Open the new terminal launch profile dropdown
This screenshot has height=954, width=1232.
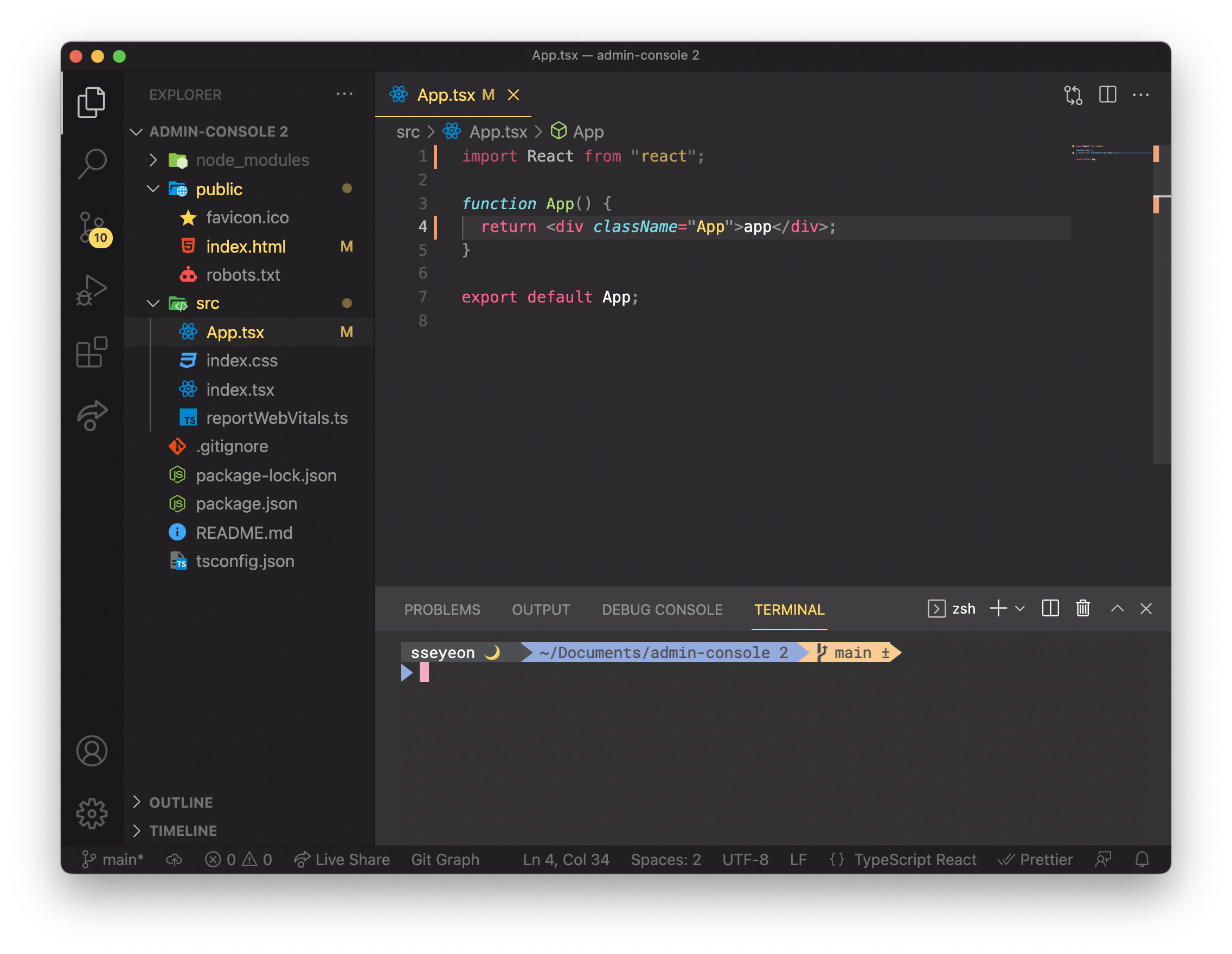click(x=1020, y=608)
